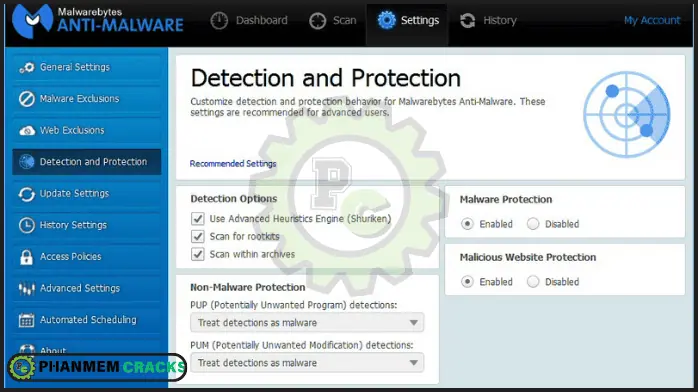Click the Dashboard gauge icon
Image resolution: width=698 pixels, height=392 pixels.
click(219, 20)
